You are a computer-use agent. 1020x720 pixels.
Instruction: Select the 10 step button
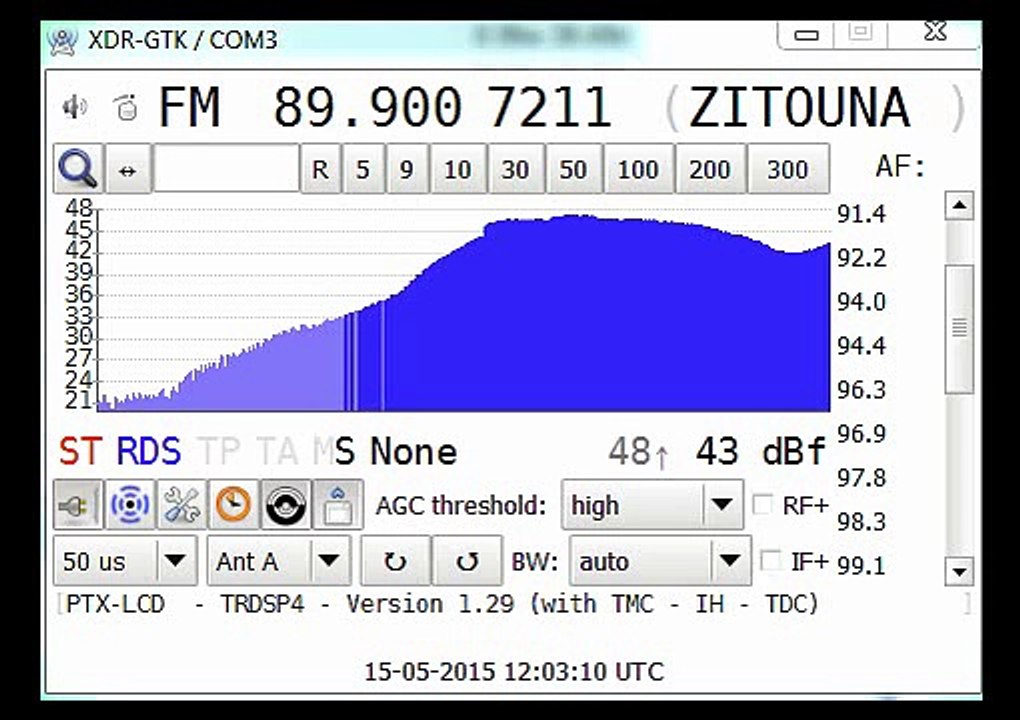click(458, 170)
